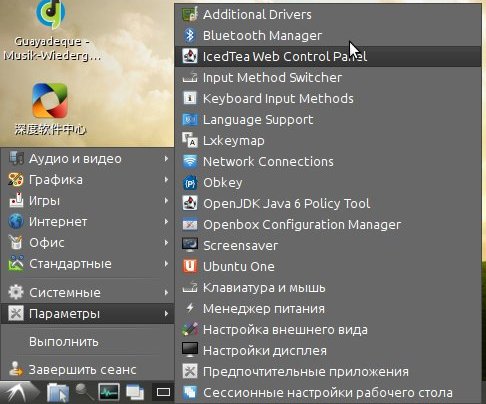Screen dimensions: 486x404
Task: Click the Lxkeymap icon
Action: pos(190,140)
